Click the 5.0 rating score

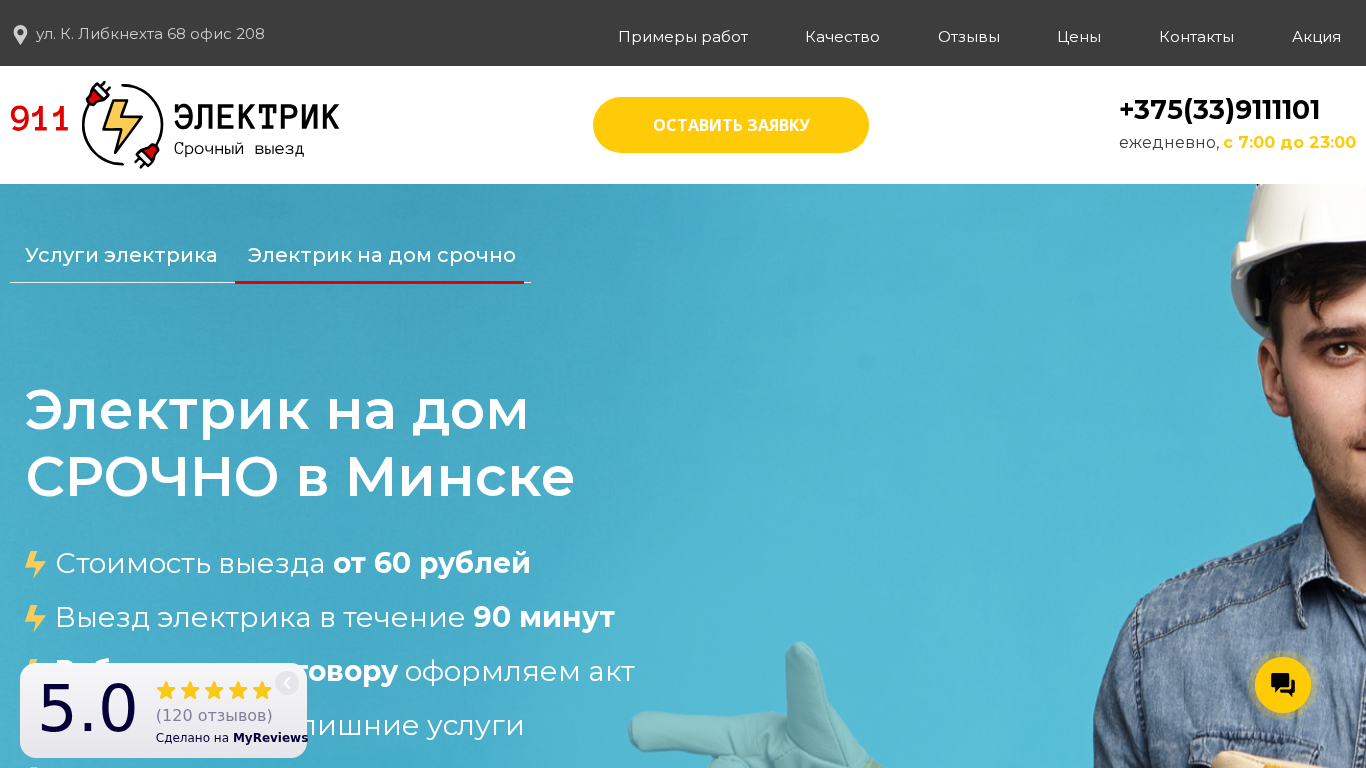coord(87,708)
